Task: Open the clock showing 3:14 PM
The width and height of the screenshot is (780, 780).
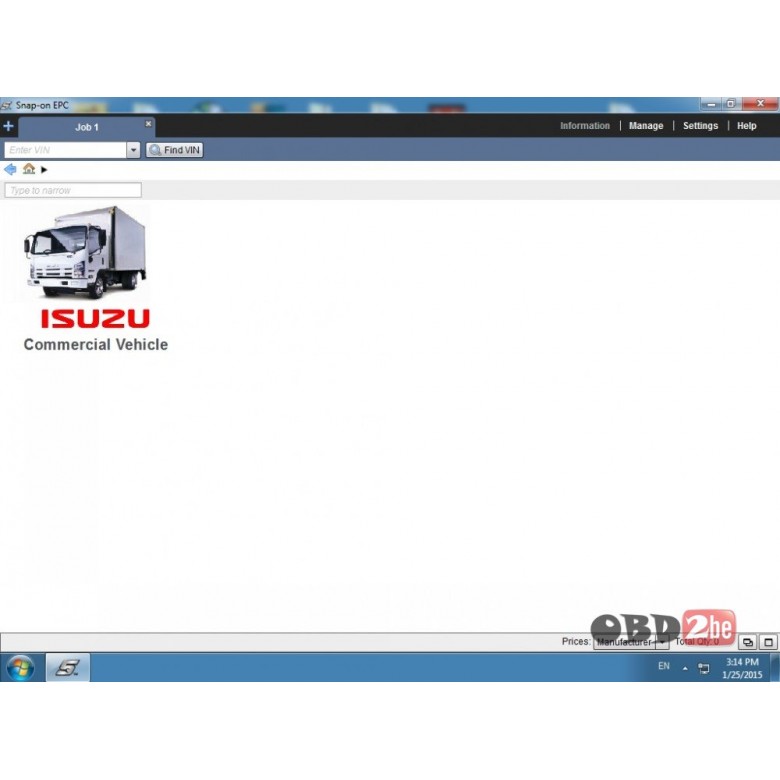Action: (742, 668)
